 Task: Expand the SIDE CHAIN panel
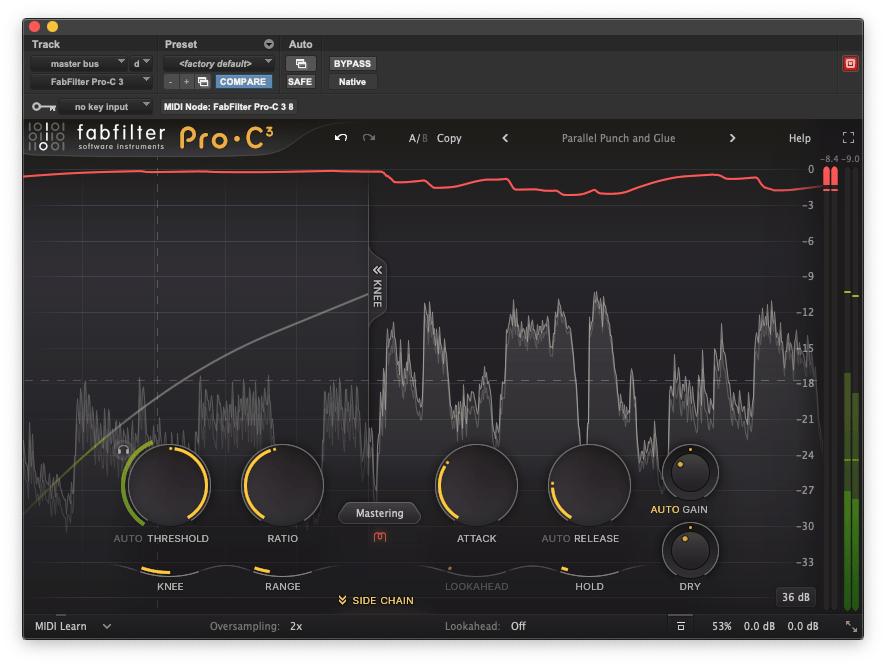point(378,600)
